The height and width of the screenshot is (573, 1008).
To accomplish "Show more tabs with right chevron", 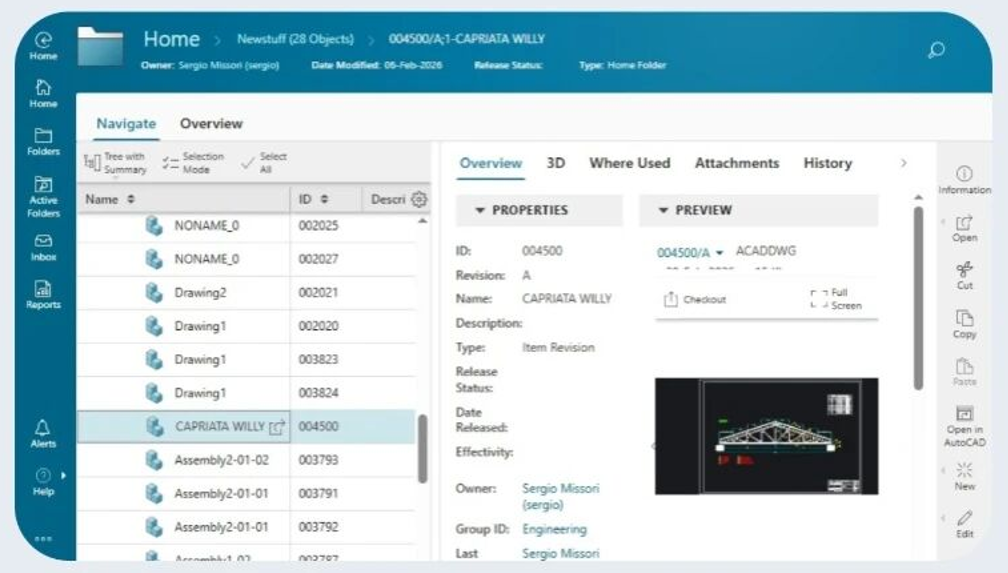I will (904, 163).
